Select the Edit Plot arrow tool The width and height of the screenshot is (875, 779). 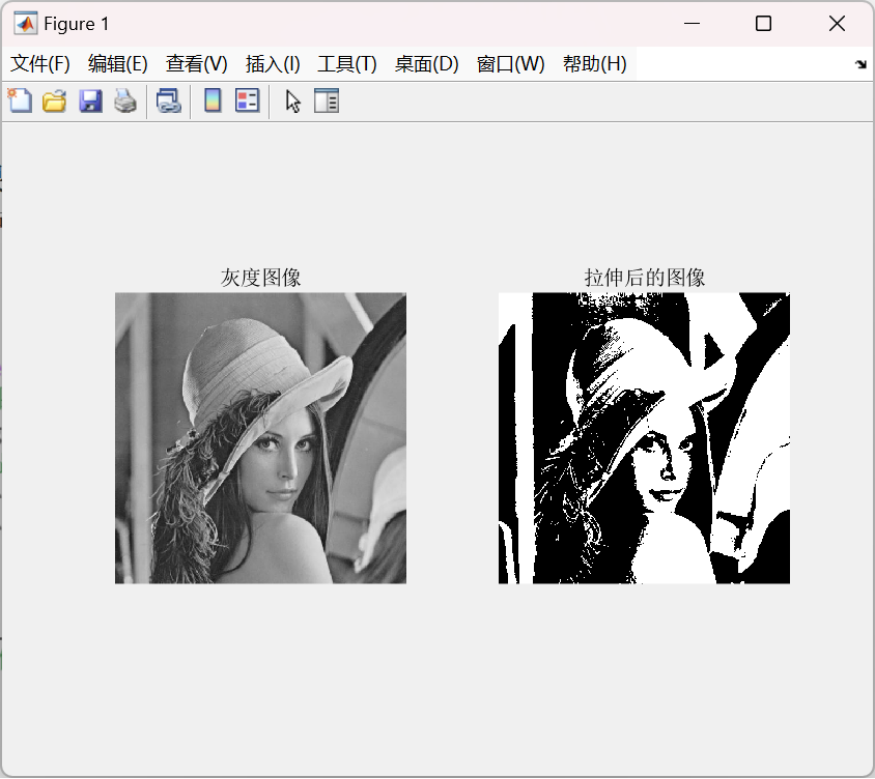pos(293,101)
